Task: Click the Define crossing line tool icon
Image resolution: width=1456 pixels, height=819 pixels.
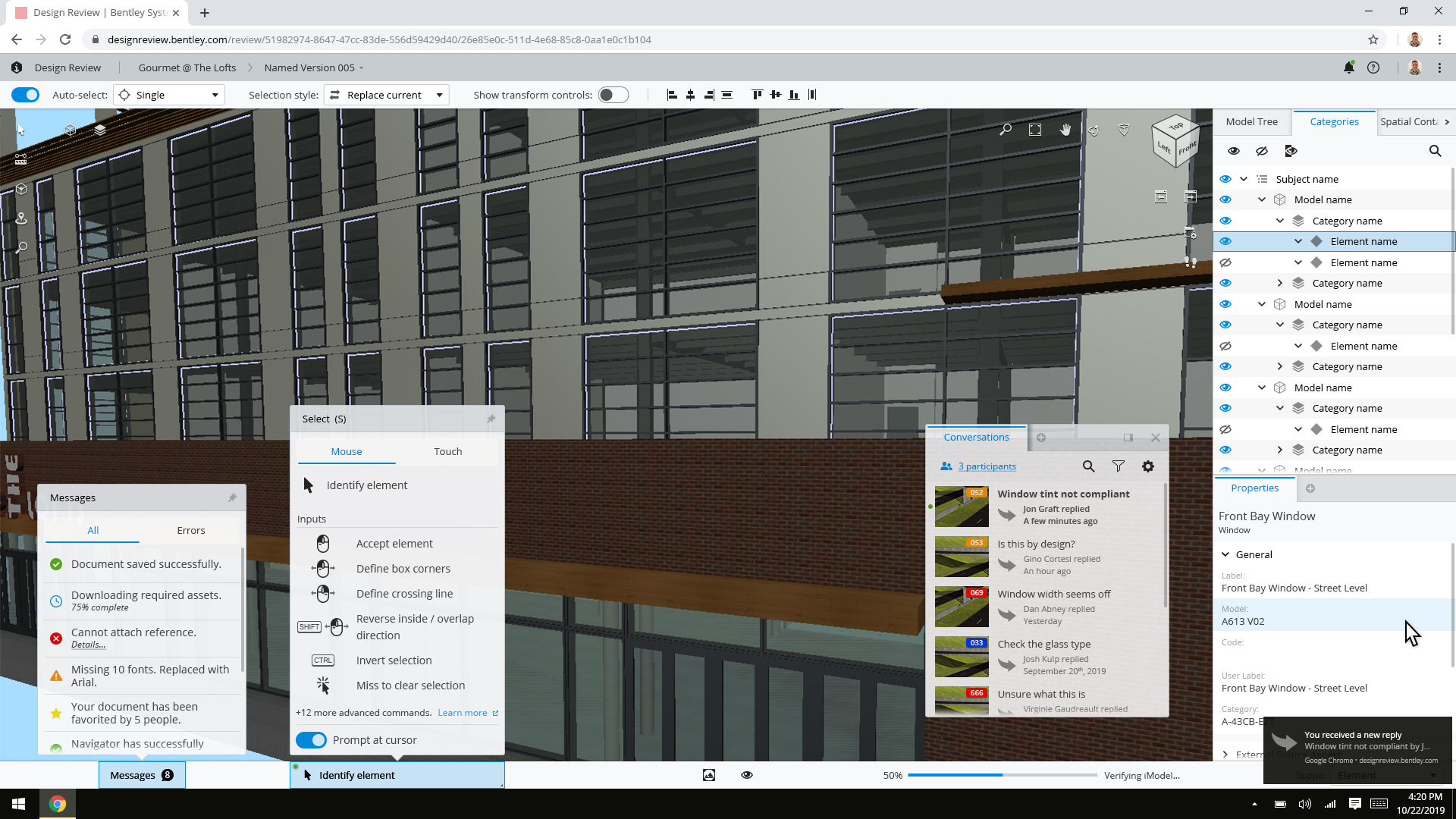Action: click(x=322, y=594)
